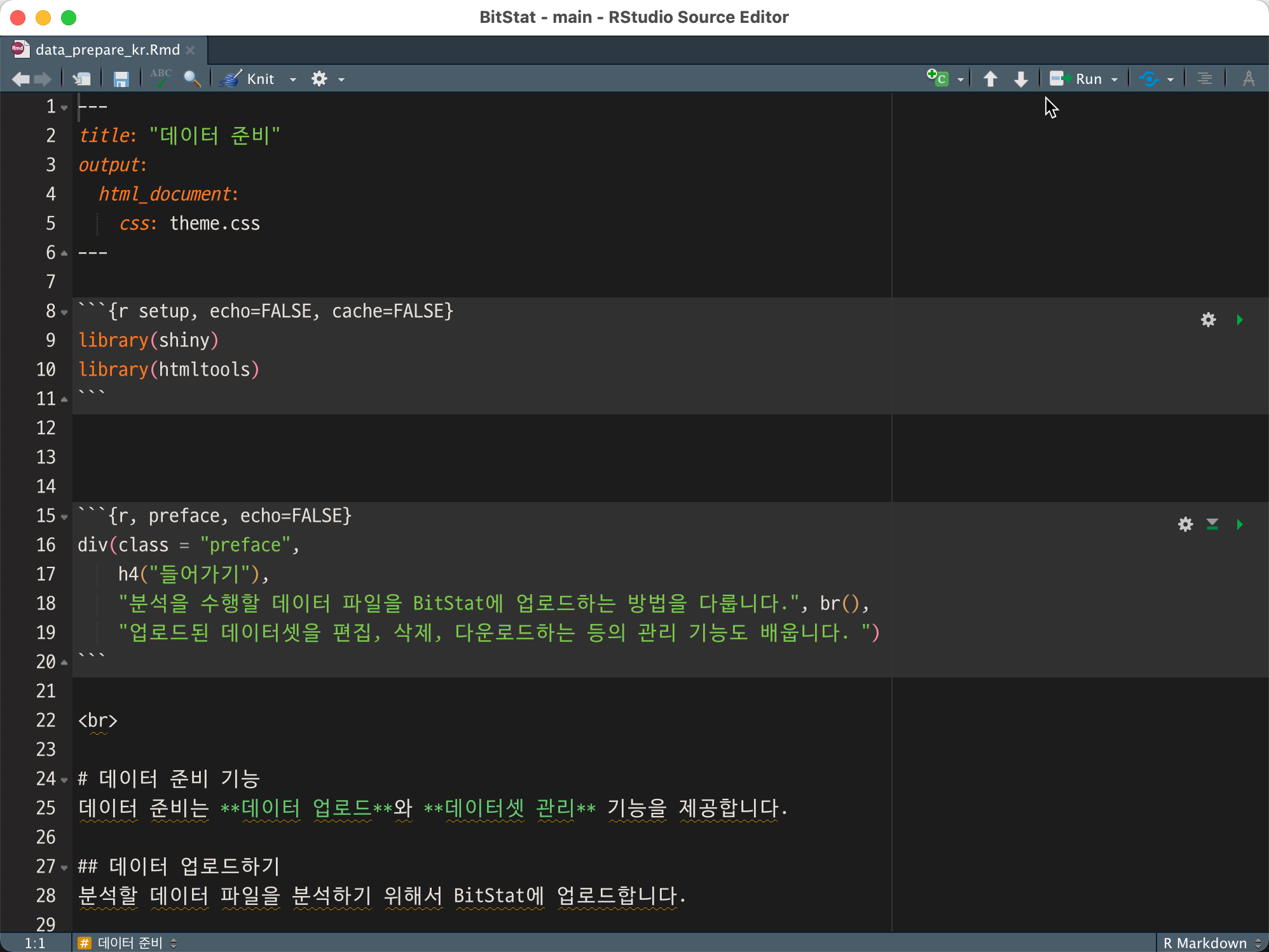Close the data_prepare_kr.Rmd tab

[x=190, y=50]
